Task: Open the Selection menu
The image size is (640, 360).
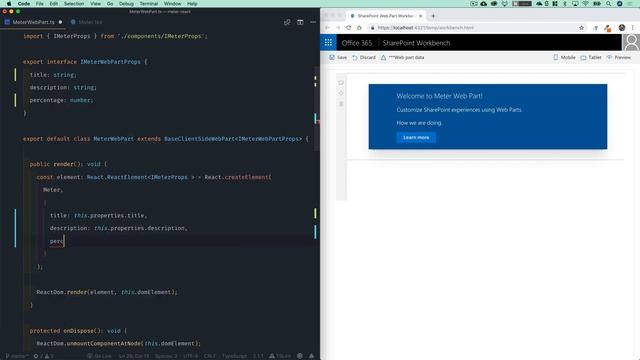Action: (74, 4)
